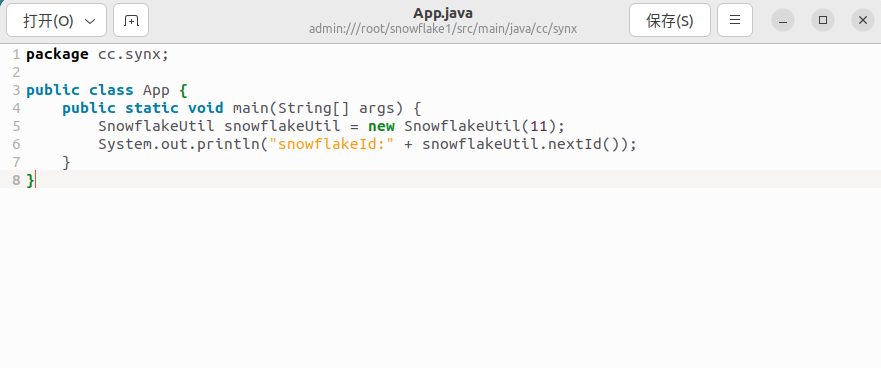Viewport: 881px width, 368px height.
Task: Close the App.java window
Action: [x=863, y=20]
